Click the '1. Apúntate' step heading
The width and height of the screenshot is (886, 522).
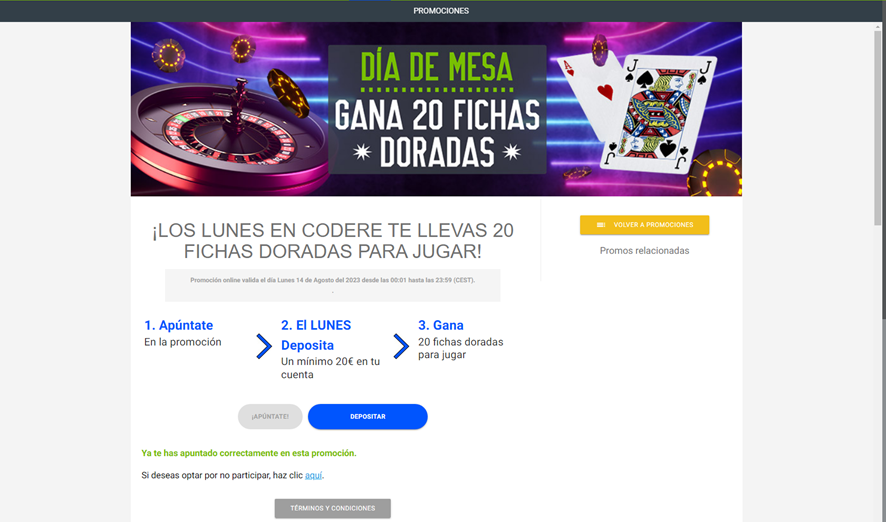coord(179,325)
